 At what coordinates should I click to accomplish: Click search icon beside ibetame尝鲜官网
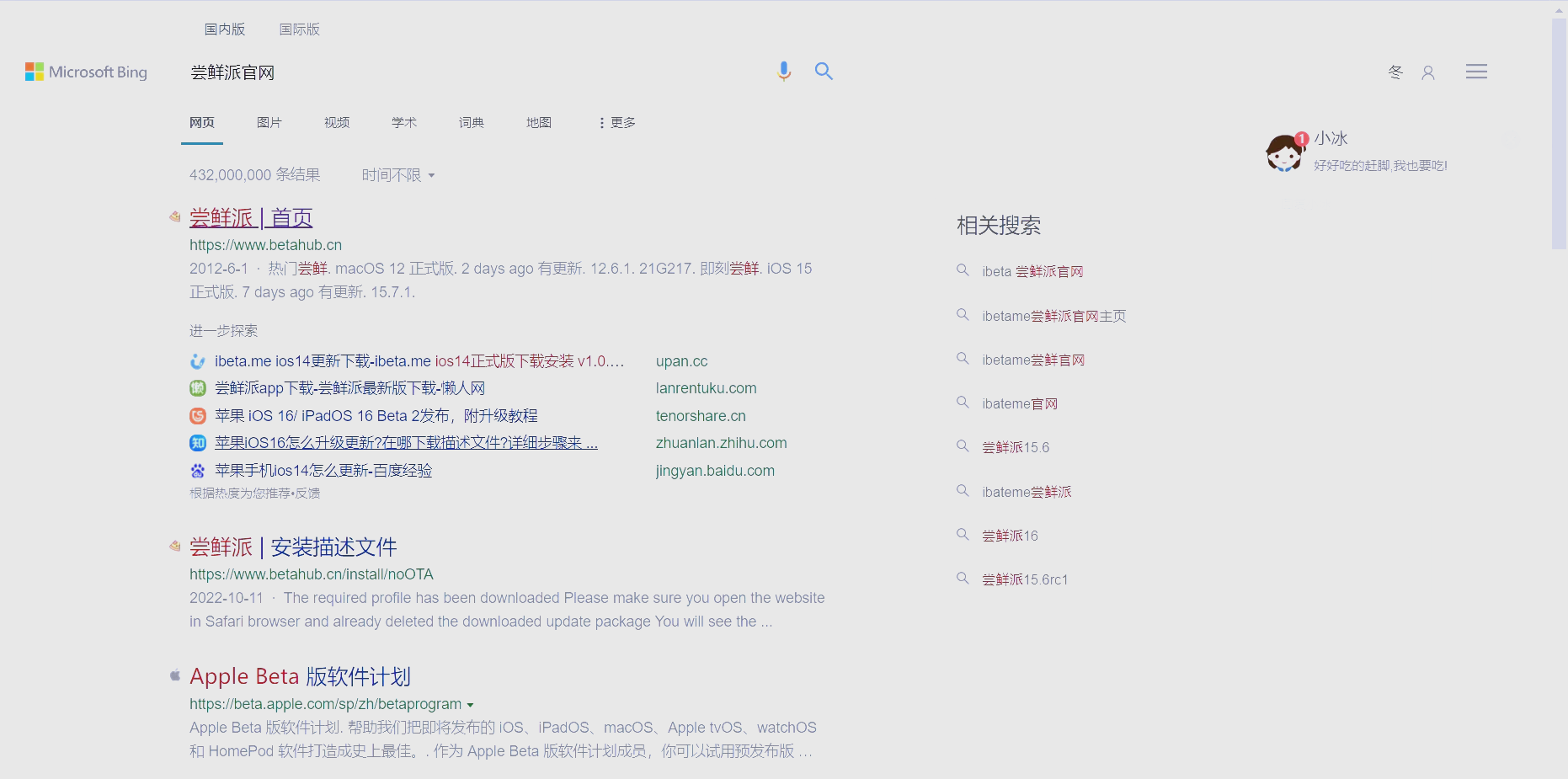[x=963, y=359]
